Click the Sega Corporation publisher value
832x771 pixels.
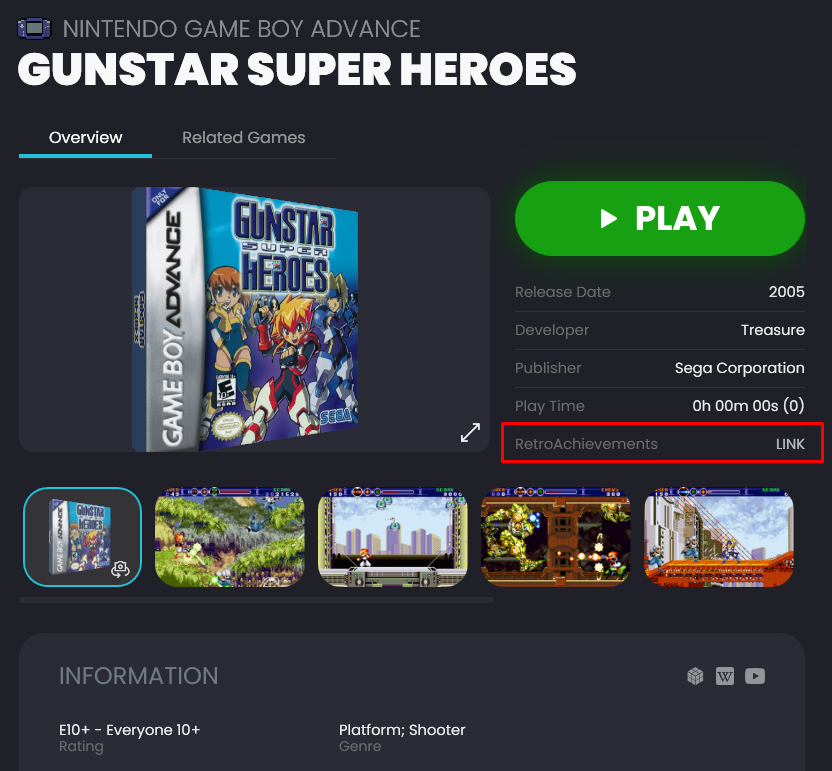pyautogui.click(x=739, y=368)
